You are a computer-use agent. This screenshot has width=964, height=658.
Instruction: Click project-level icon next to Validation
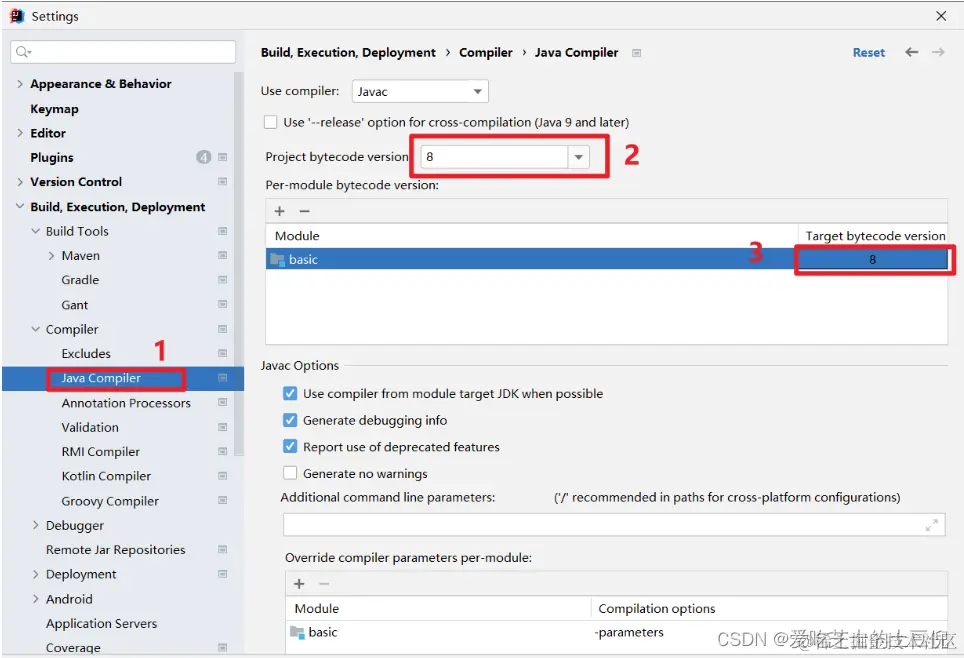tap(223, 427)
